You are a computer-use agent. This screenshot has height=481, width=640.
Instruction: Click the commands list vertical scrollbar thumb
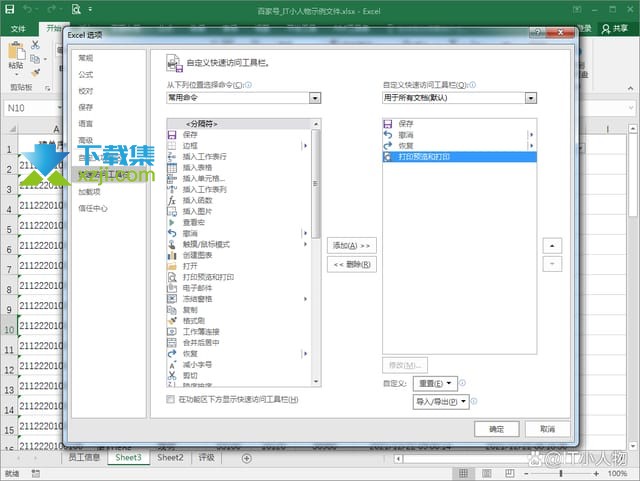click(316, 184)
